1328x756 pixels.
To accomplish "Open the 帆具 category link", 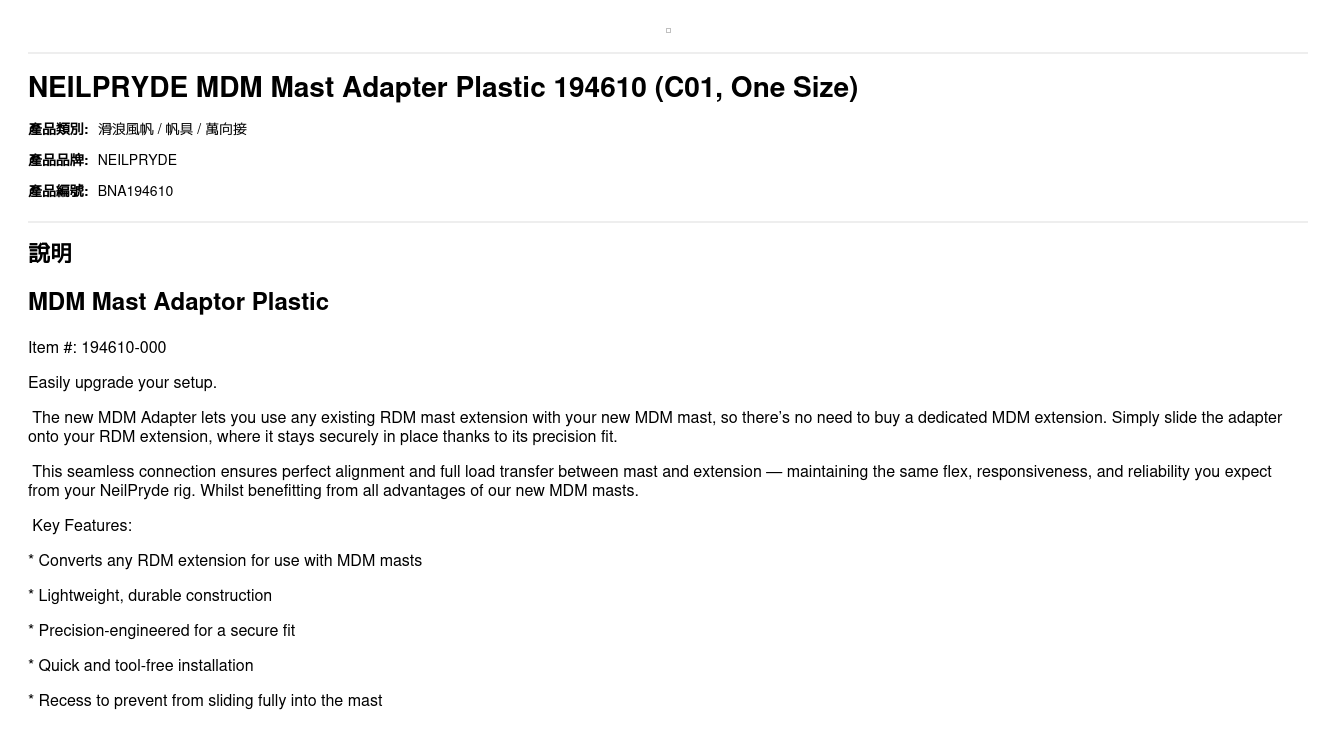I will pos(179,129).
